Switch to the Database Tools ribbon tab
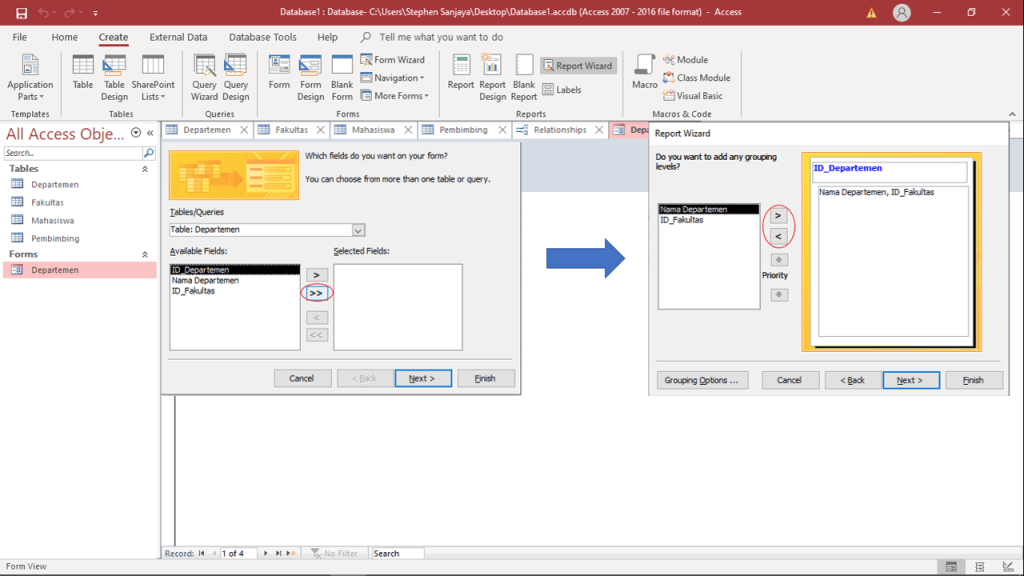The width and height of the screenshot is (1024, 576). click(x=262, y=37)
